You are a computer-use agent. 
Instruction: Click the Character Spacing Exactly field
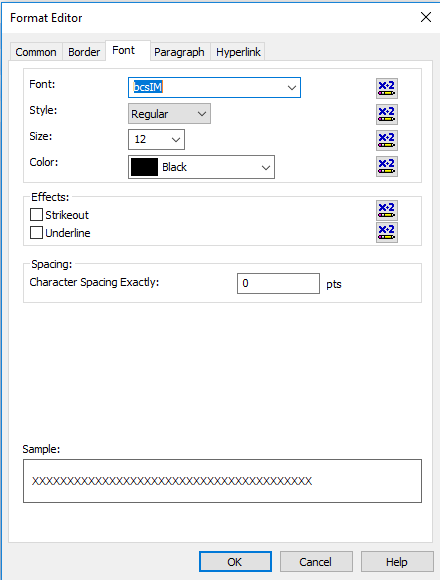tap(278, 283)
